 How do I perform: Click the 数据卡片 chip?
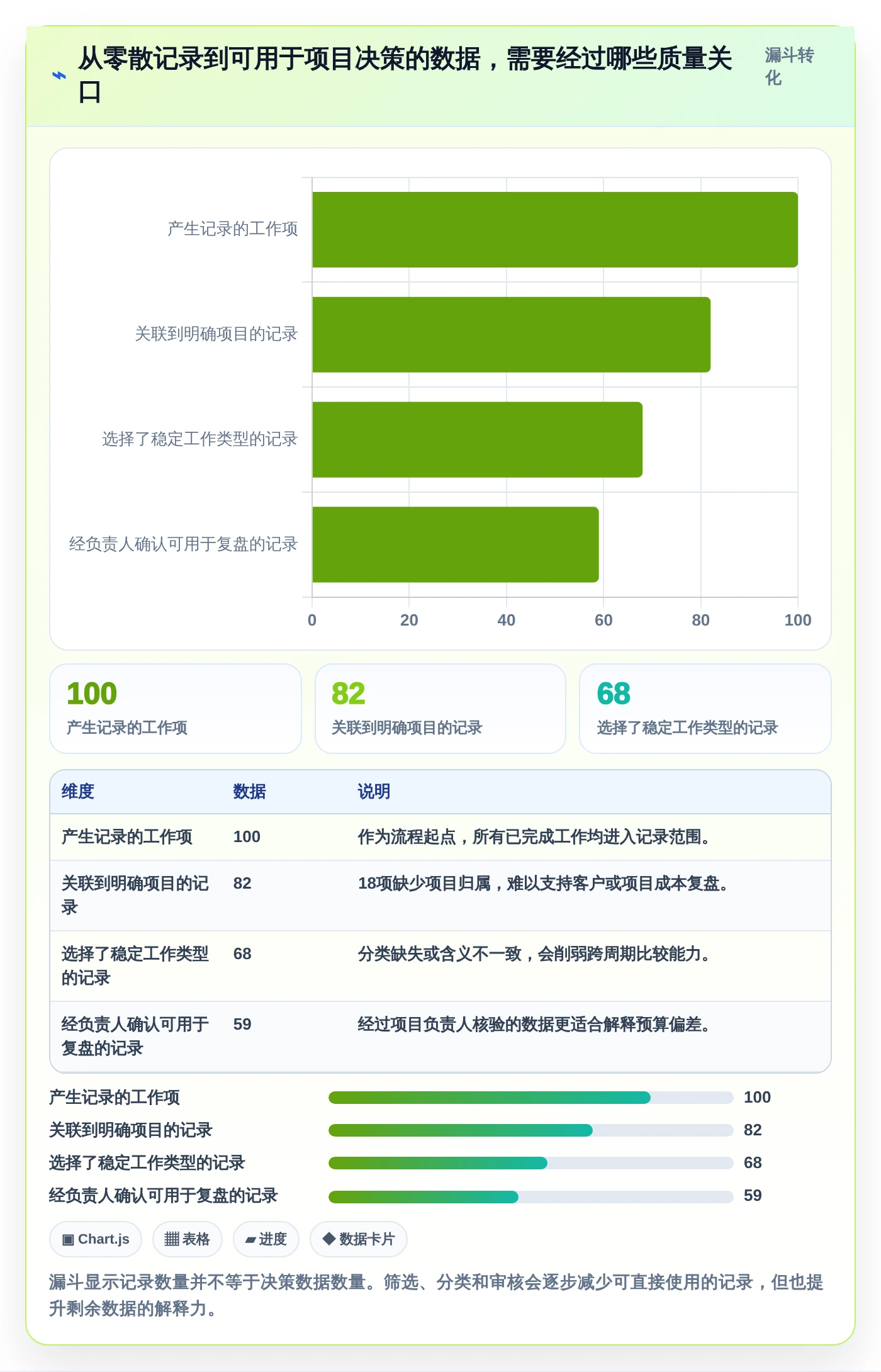[359, 1239]
